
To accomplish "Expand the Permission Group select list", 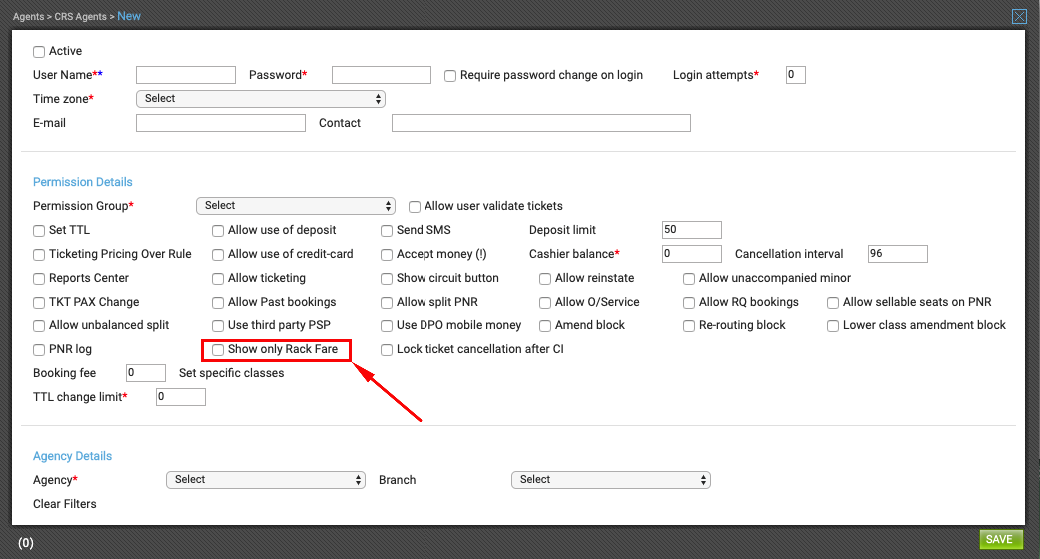I will pos(296,206).
